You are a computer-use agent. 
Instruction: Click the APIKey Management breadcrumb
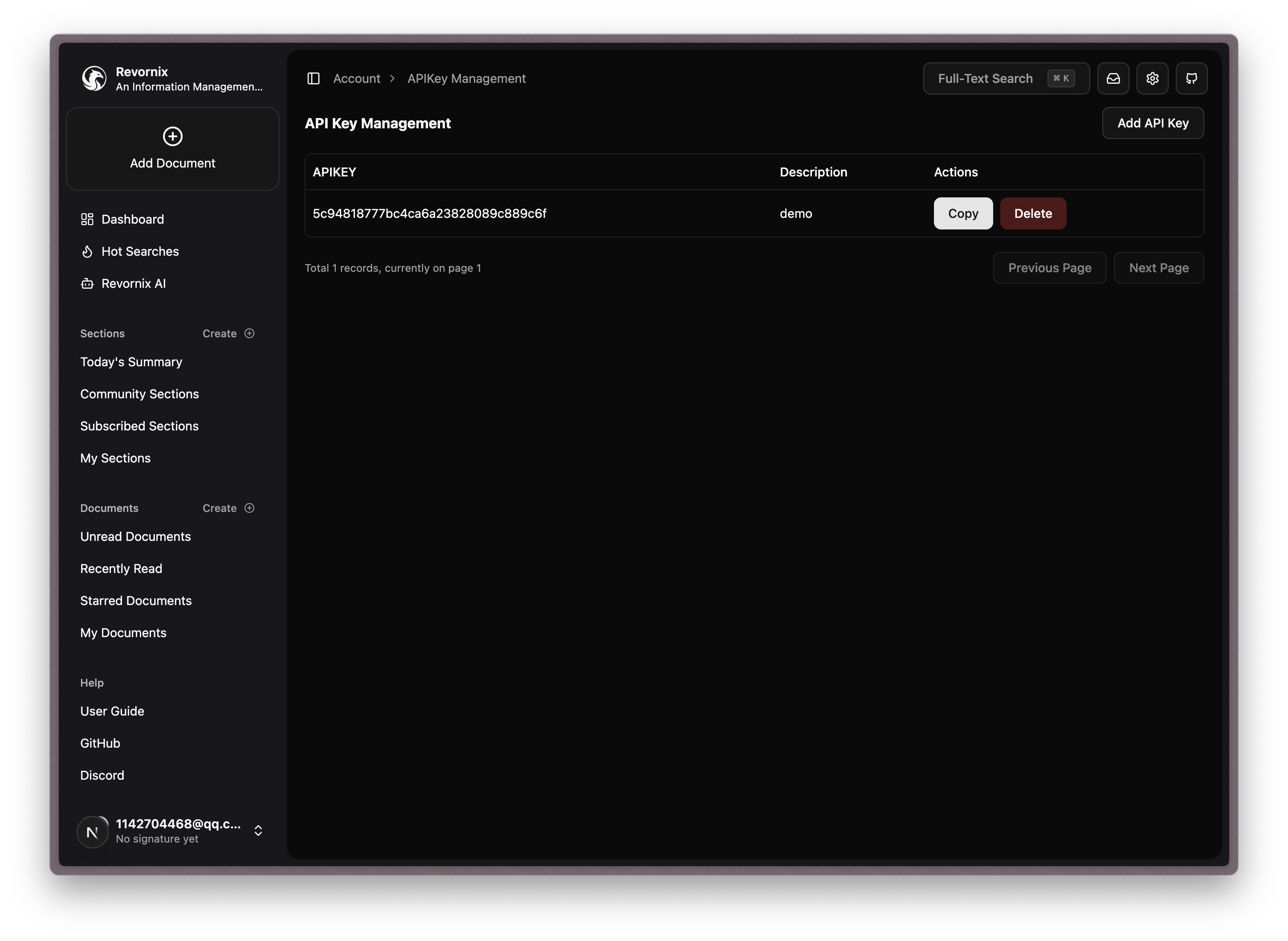[x=466, y=78]
